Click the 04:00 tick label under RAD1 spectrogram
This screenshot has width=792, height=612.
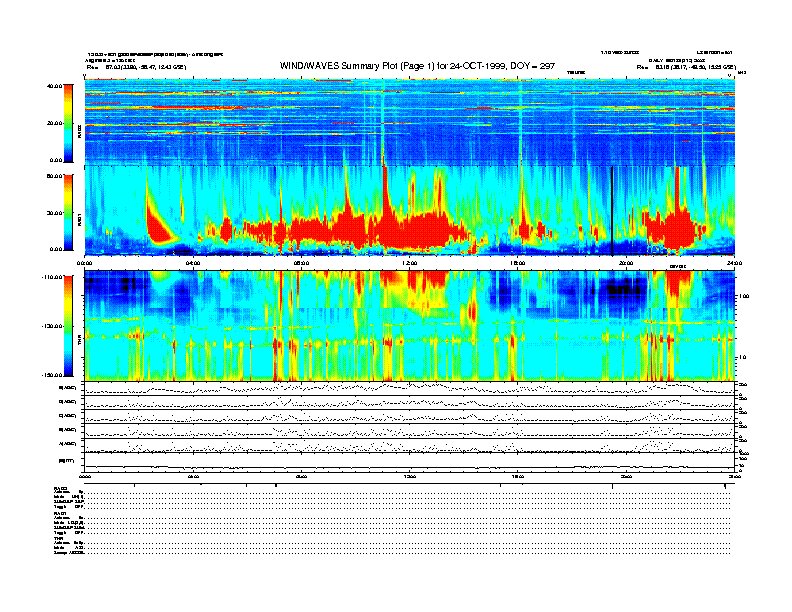point(193,263)
